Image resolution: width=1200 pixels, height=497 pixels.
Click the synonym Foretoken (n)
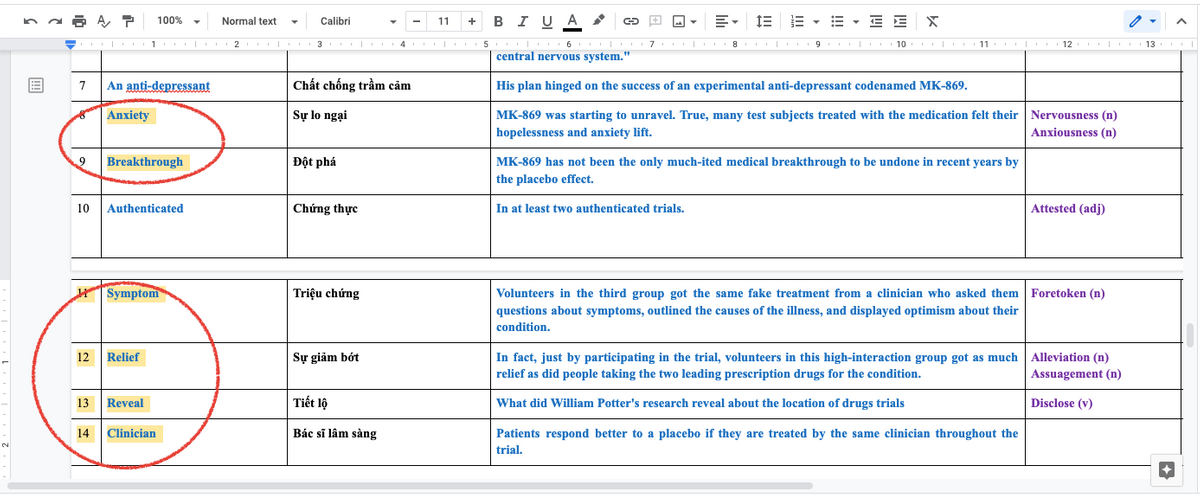pos(1068,294)
